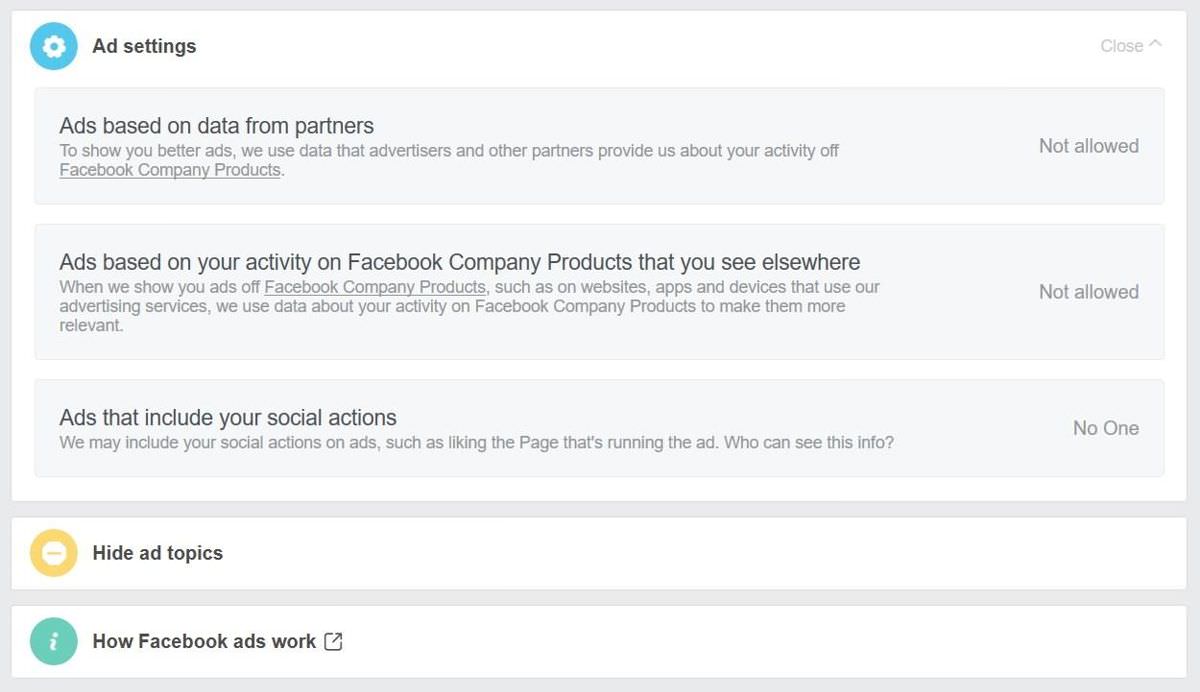Click the partners data description text

point(449,160)
